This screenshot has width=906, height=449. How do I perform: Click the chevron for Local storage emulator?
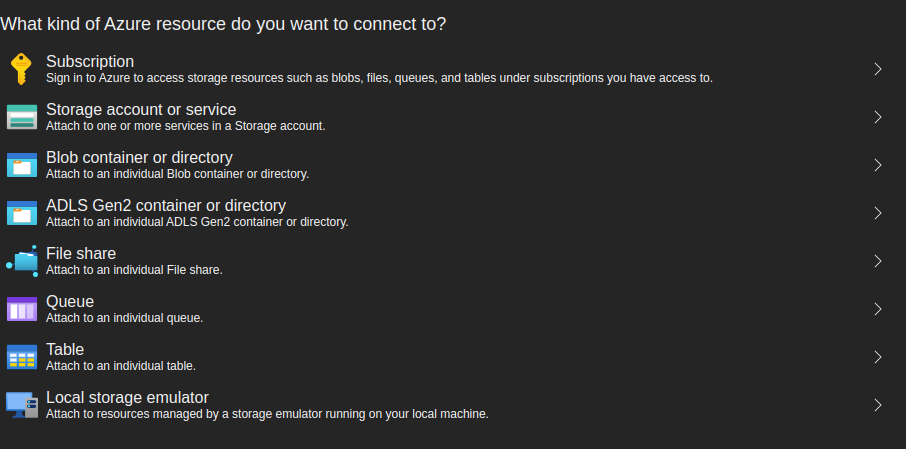pyautogui.click(x=877, y=405)
